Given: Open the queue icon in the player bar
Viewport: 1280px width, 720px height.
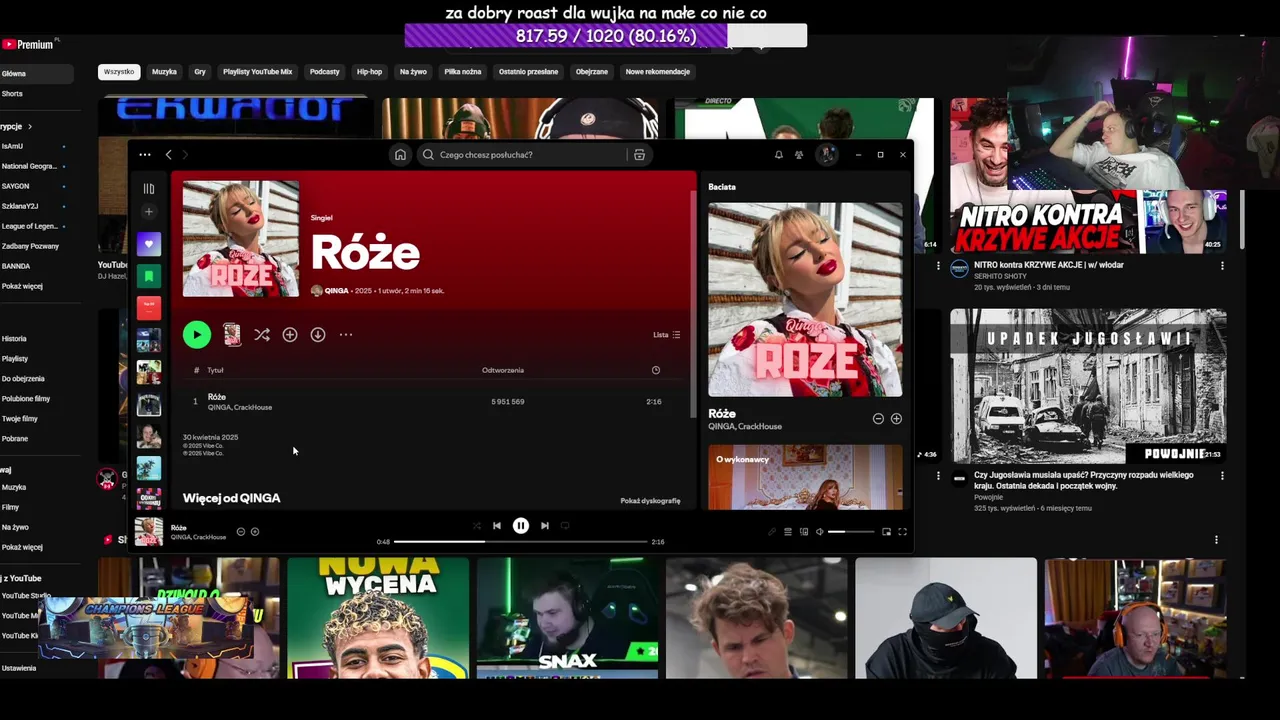Looking at the screenshot, I should click(788, 532).
